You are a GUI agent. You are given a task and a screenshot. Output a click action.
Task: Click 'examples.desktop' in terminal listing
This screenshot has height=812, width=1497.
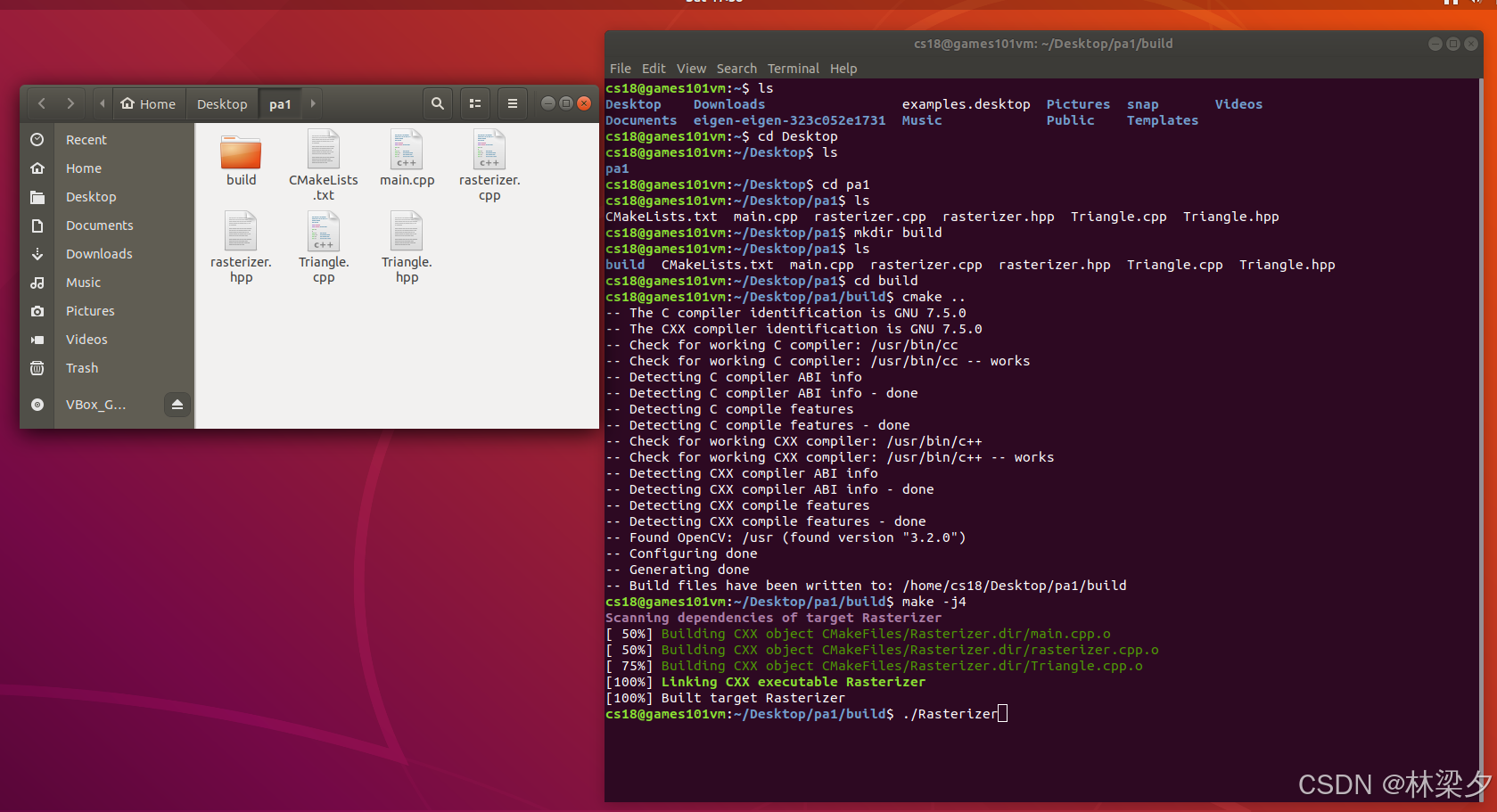coord(966,104)
